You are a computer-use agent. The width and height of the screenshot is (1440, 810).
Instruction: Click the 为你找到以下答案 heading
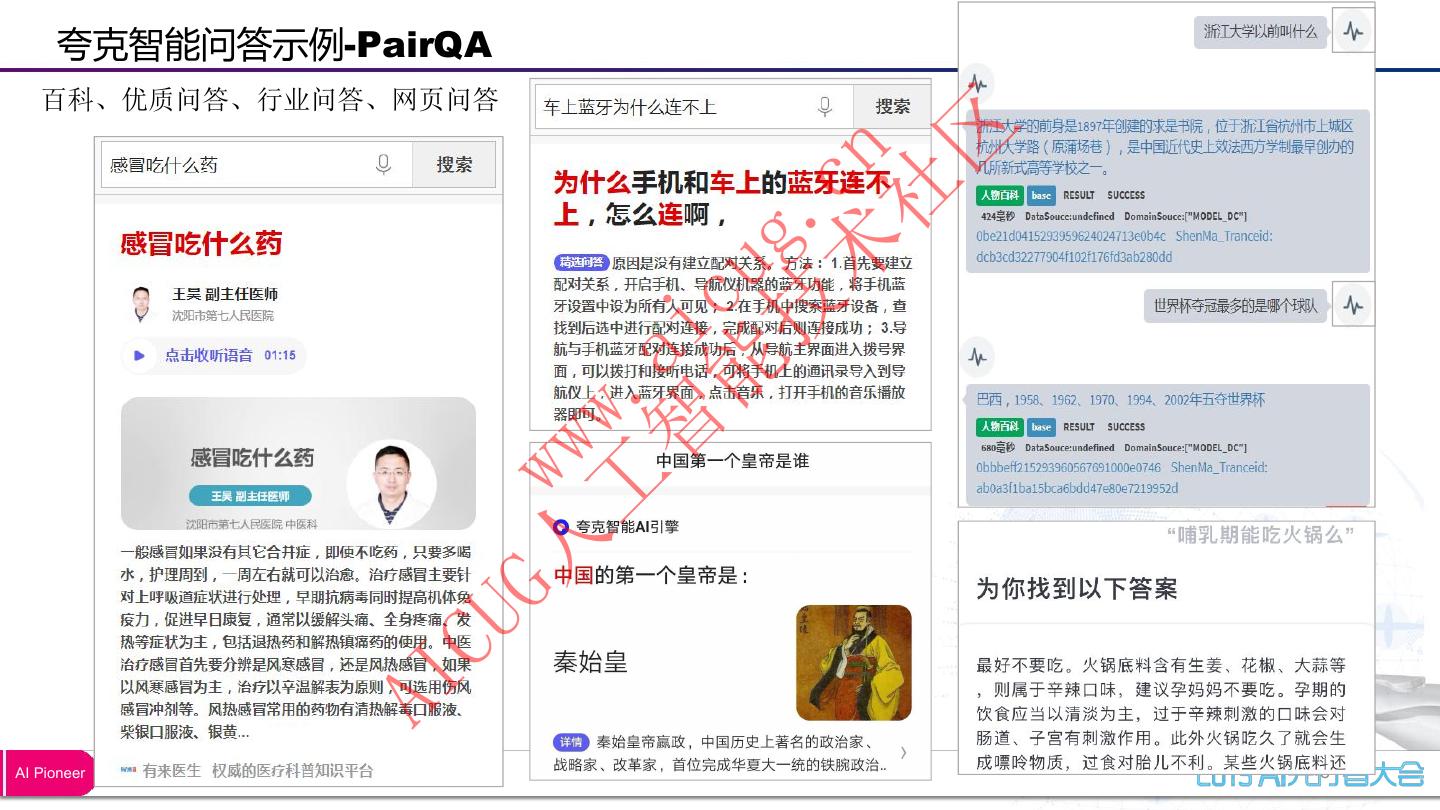tap(1077, 589)
